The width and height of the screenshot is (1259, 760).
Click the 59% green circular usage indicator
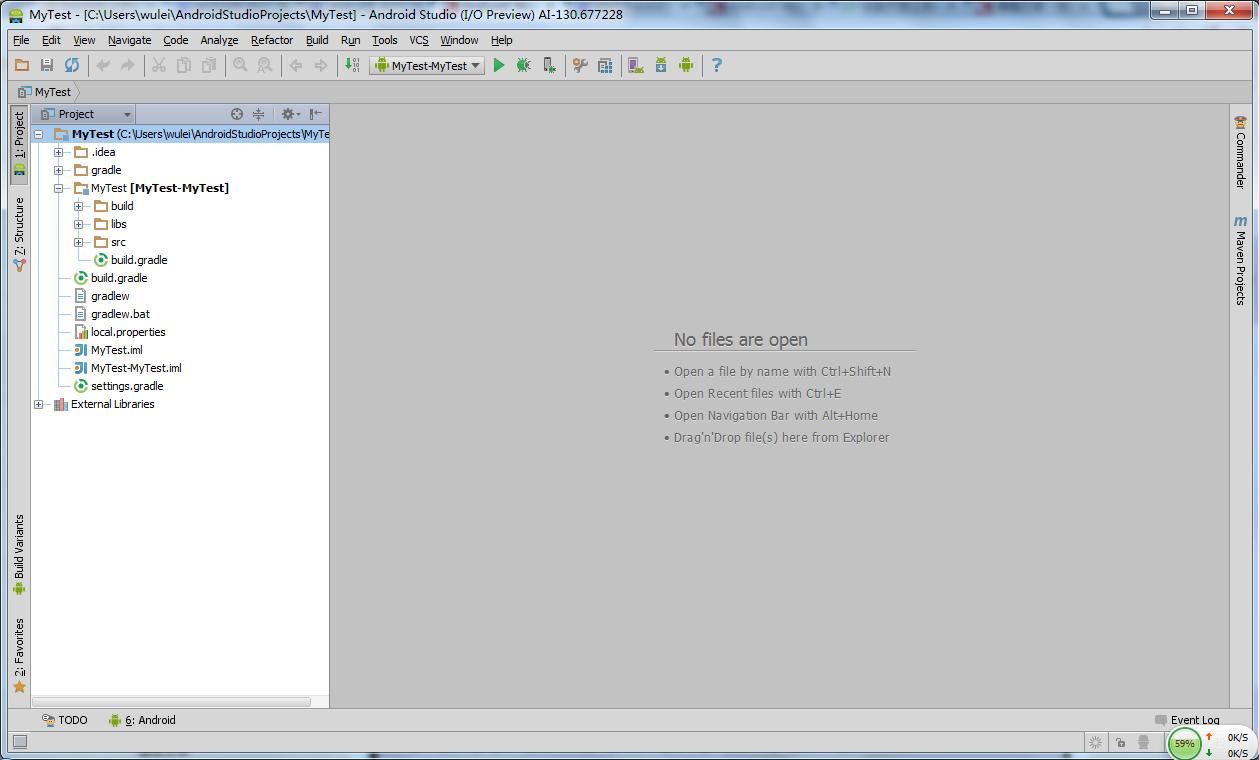click(1185, 744)
